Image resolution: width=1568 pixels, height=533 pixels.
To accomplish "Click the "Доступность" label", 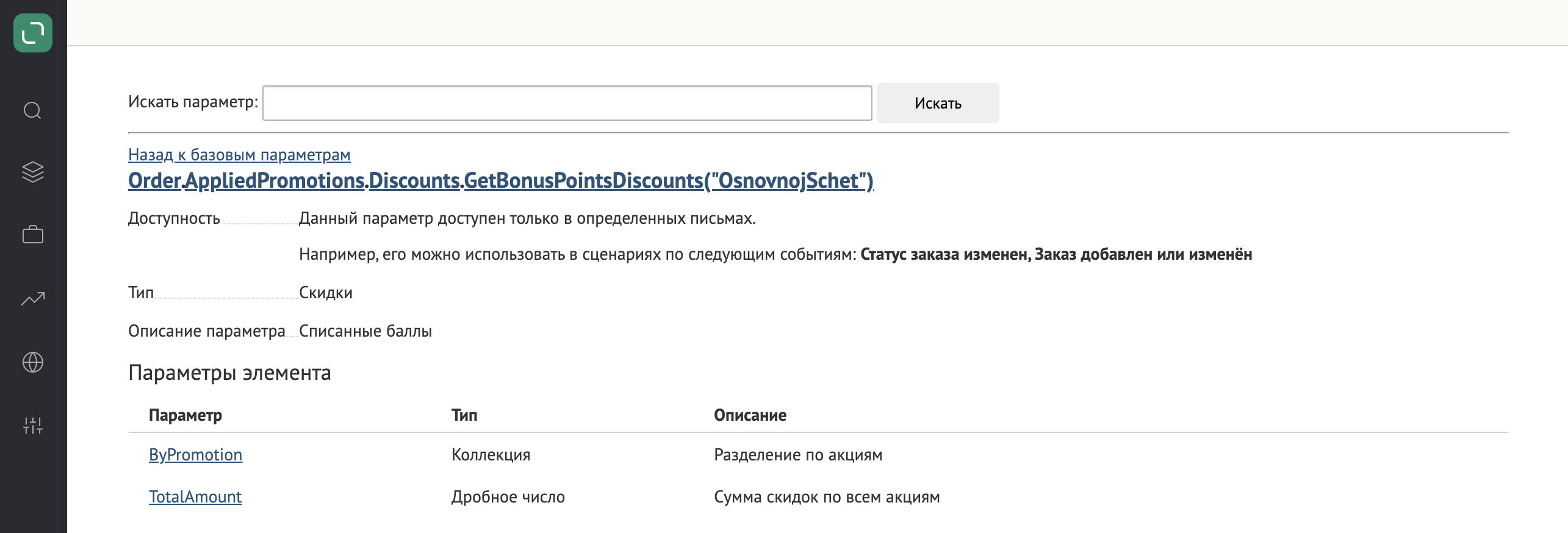I will coord(174,218).
